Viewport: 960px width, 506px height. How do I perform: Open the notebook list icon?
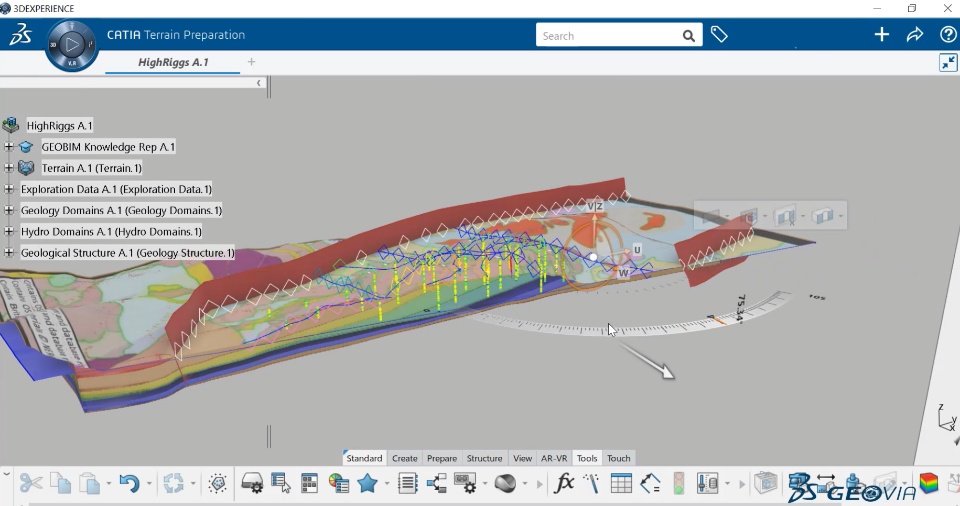click(408, 483)
